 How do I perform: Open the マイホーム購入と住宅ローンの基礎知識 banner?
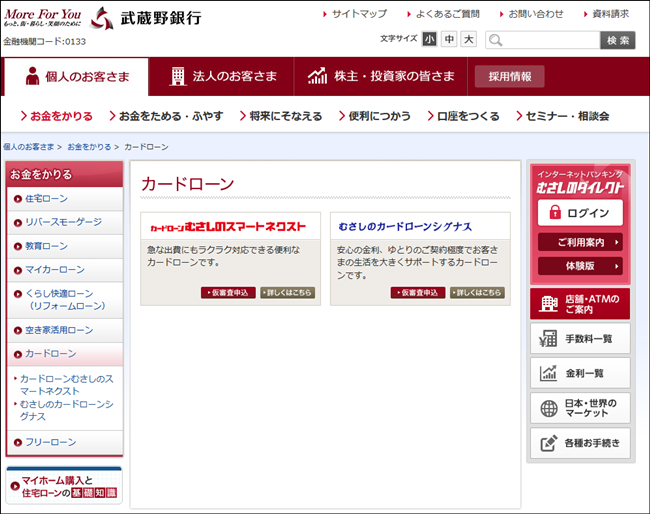point(64,485)
